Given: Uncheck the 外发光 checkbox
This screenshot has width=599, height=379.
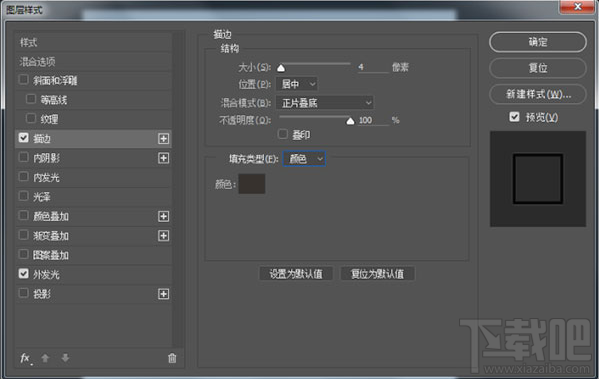Looking at the screenshot, I should pos(24,274).
